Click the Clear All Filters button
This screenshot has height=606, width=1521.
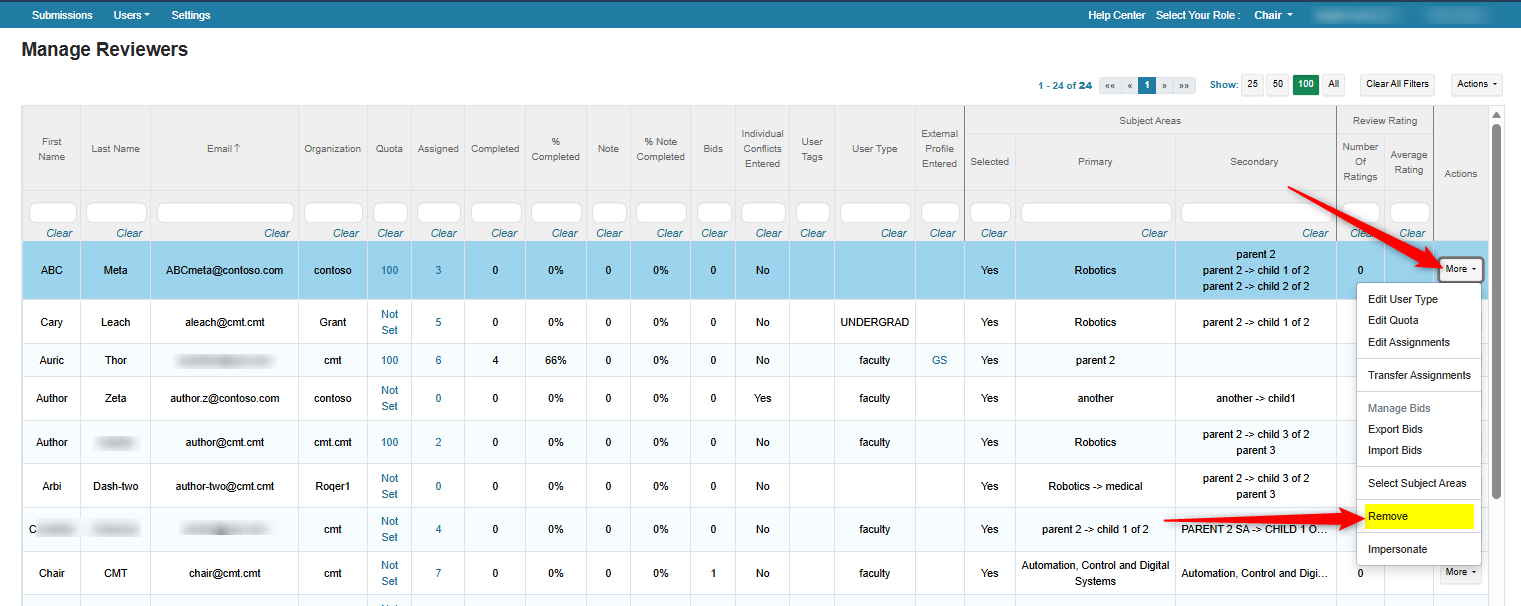pos(1398,85)
